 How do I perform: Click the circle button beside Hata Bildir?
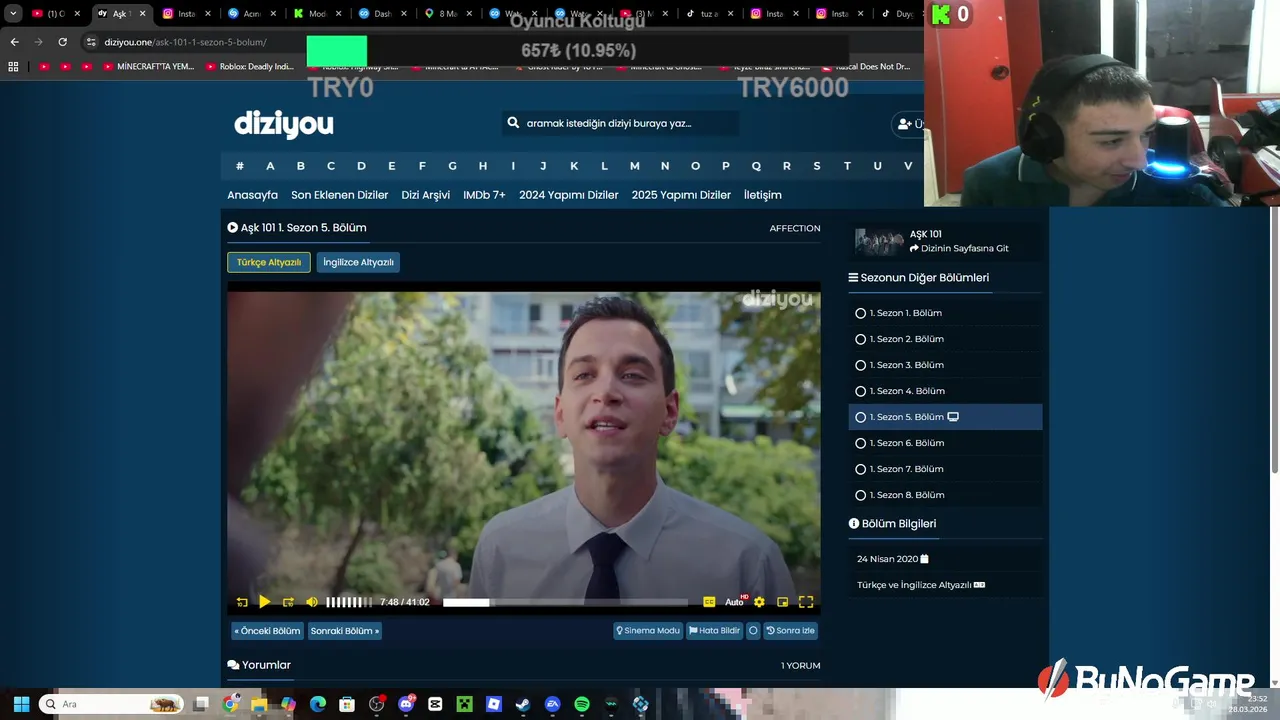point(754,631)
